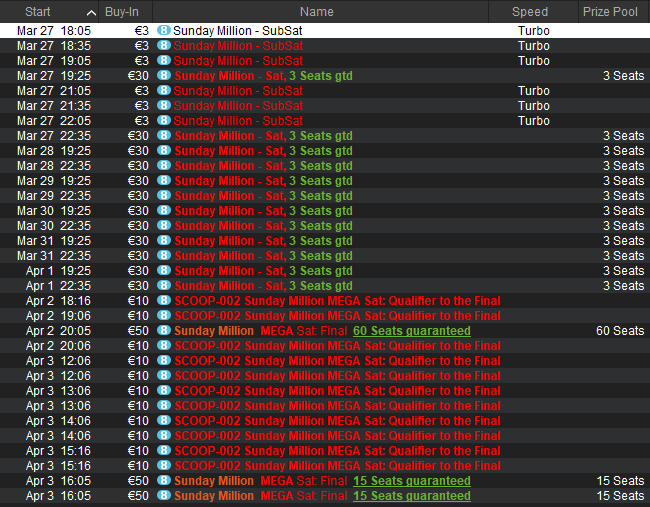Click the 8-max icon on the Mar 27 22:05 row

pyautogui.click(x=164, y=120)
